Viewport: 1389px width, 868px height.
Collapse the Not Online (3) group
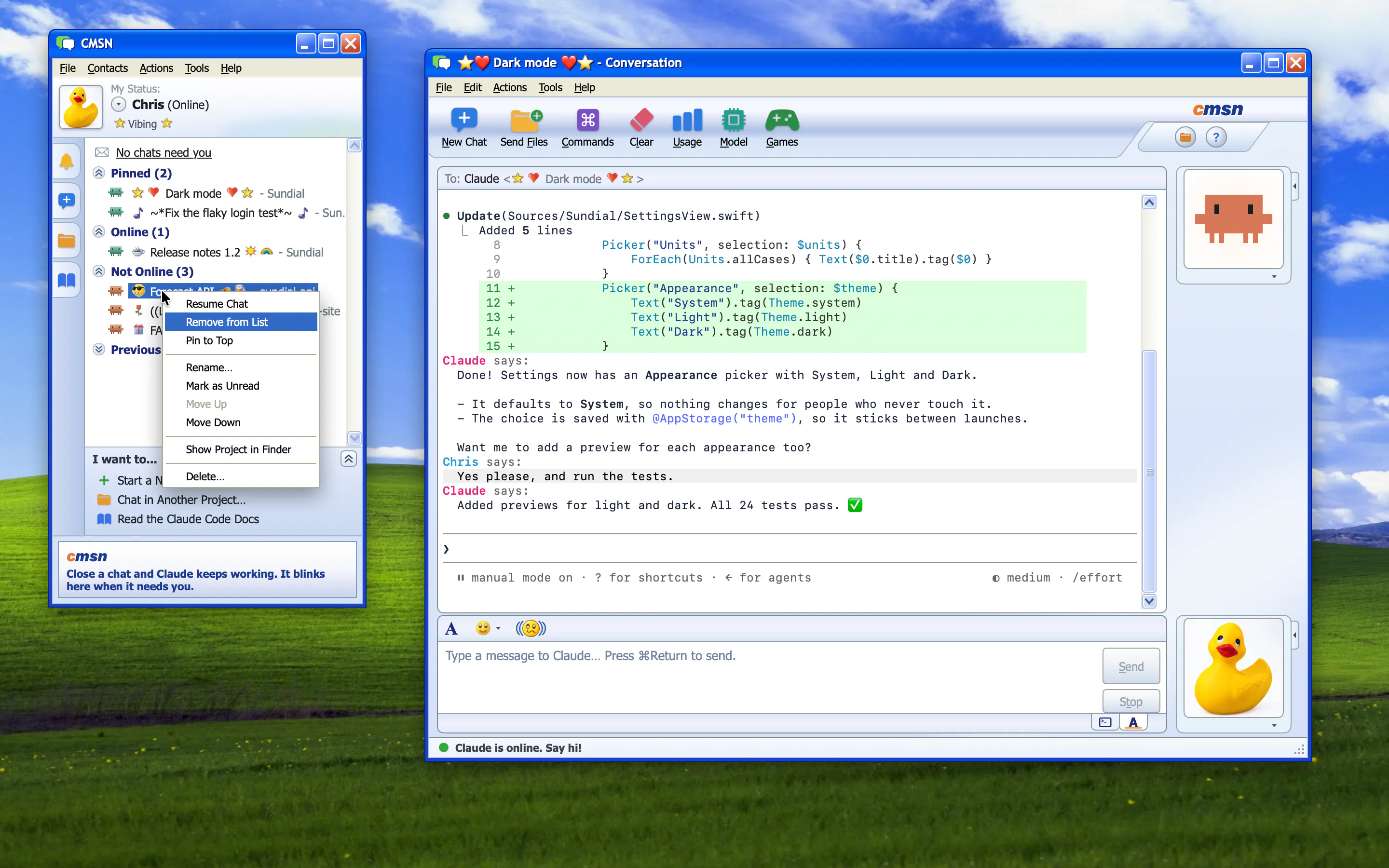tap(99, 271)
